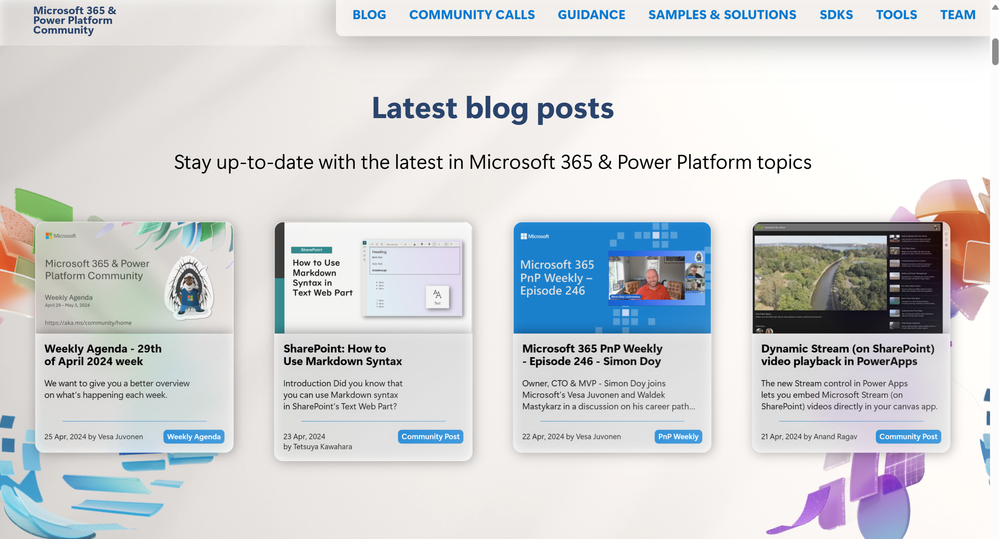Viewport: 999px width, 539px height.
Task: Open the PnP Weekly Episode 246 thumbnail
Action: point(612,278)
